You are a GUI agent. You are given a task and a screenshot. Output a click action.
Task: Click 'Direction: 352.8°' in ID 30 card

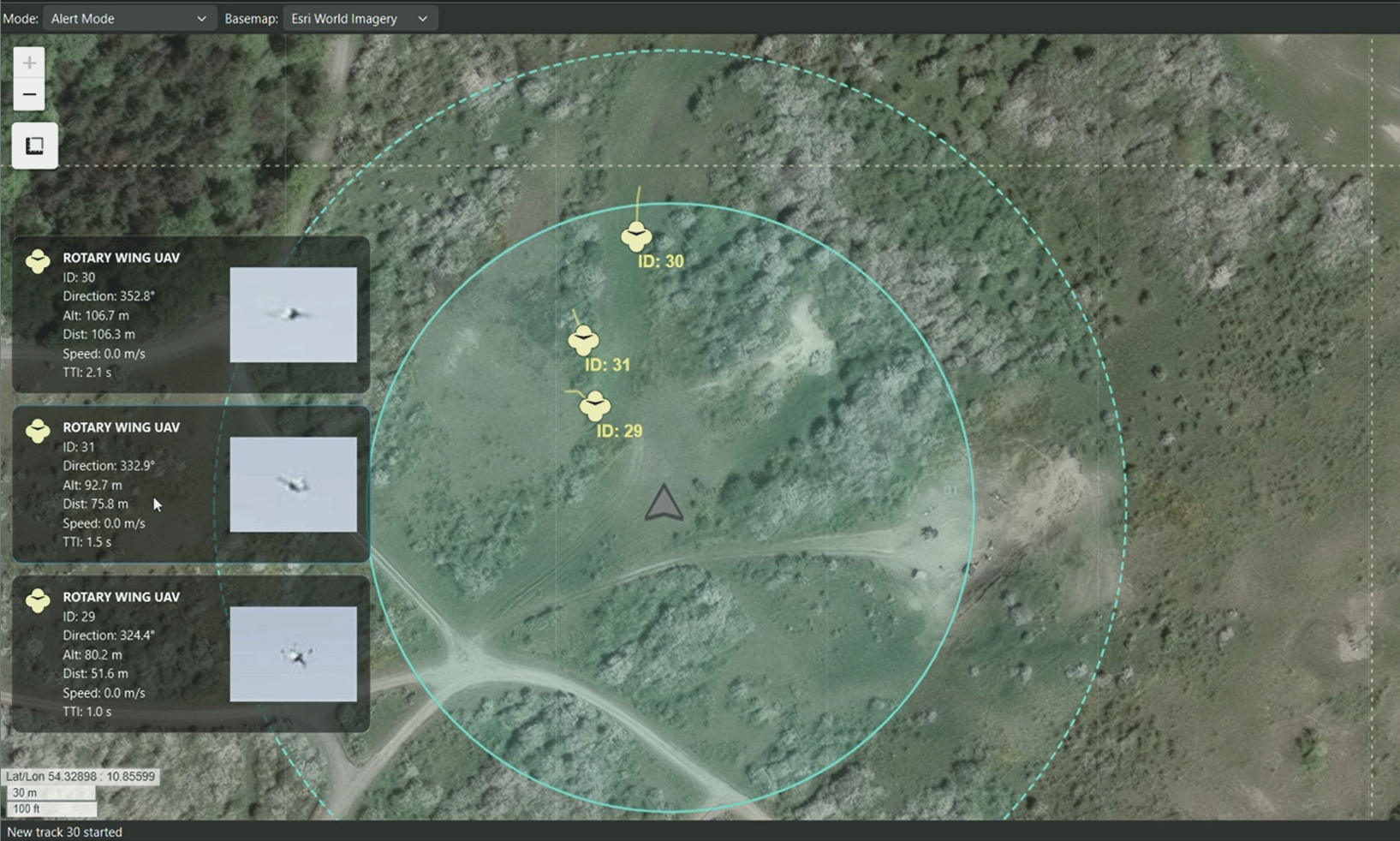pyautogui.click(x=109, y=296)
